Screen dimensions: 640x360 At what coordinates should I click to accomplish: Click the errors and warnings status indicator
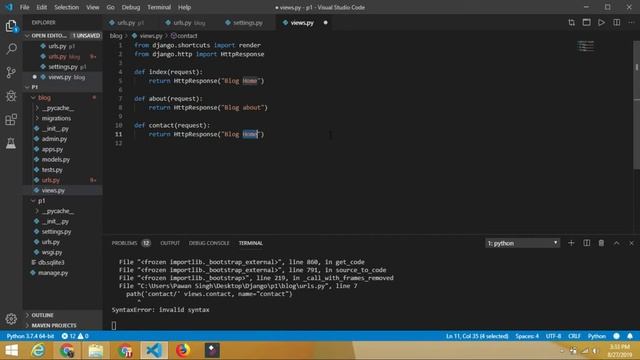[x=75, y=336]
